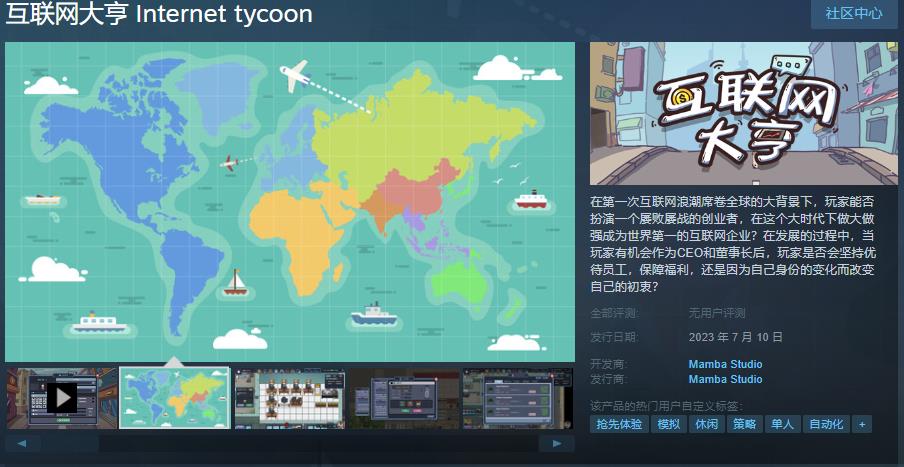
Task: Select the 抢先体验 early access tag
Action: coord(617,424)
